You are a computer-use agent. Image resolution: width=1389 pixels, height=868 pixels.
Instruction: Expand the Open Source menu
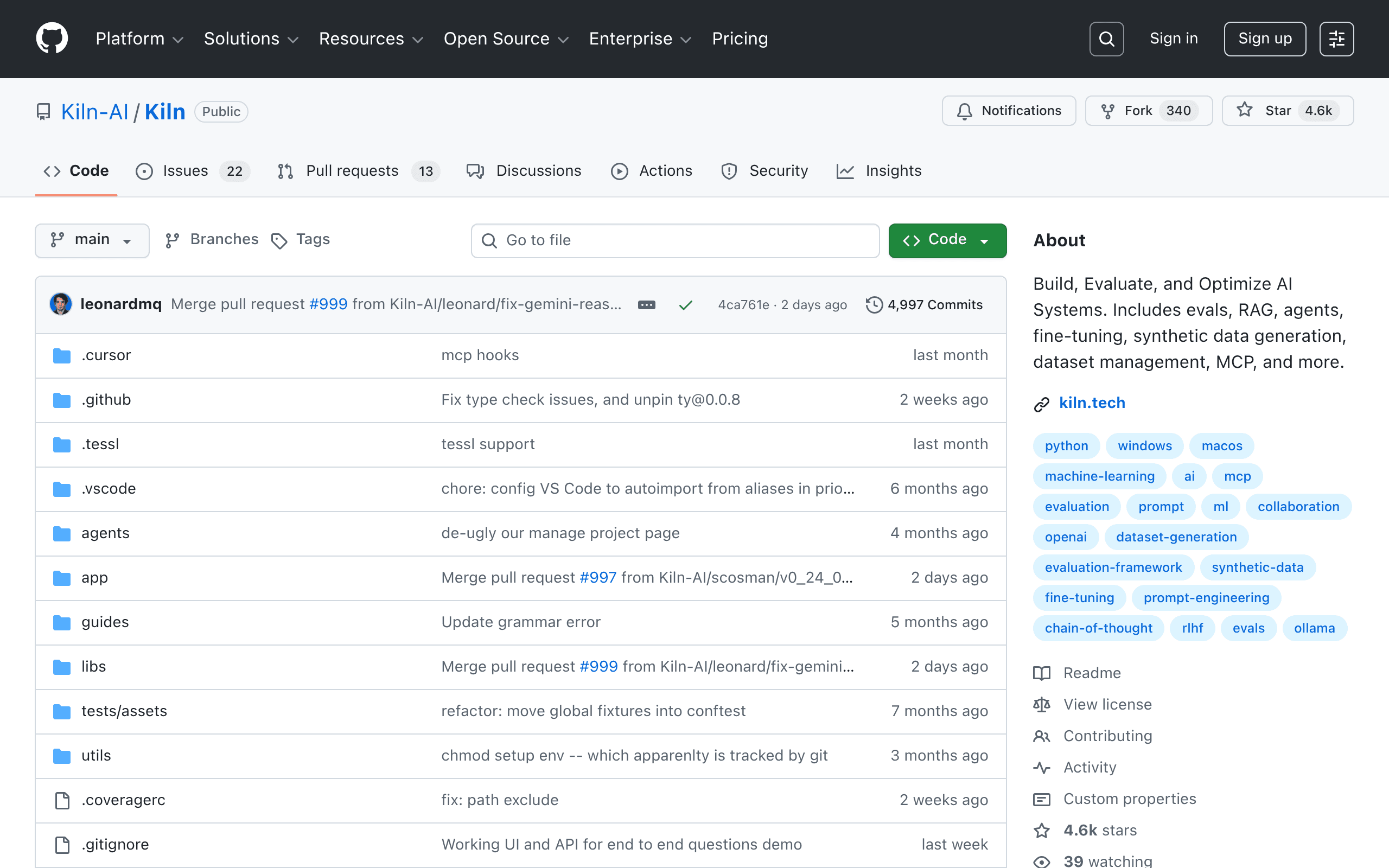(x=506, y=39)
